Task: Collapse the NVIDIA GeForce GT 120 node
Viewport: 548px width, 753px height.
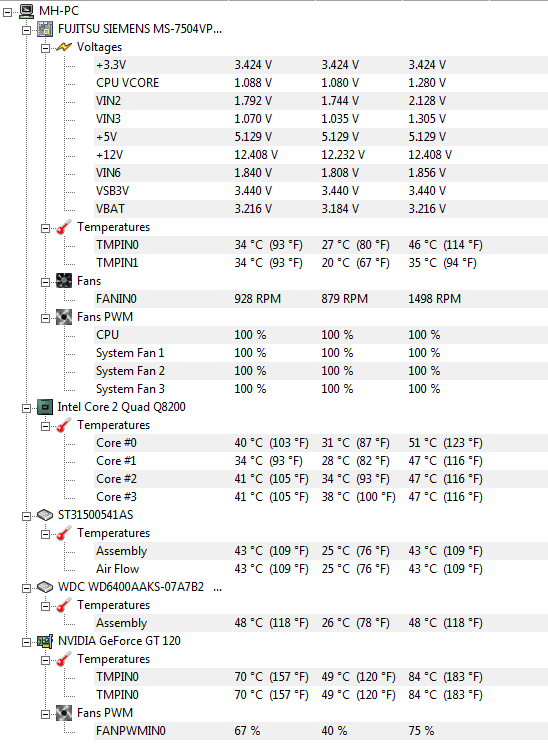Action: 26,642
